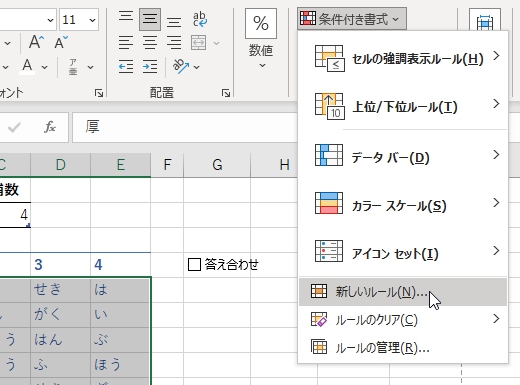Open セルの強調表示ルール submenu

click(403, 58)
